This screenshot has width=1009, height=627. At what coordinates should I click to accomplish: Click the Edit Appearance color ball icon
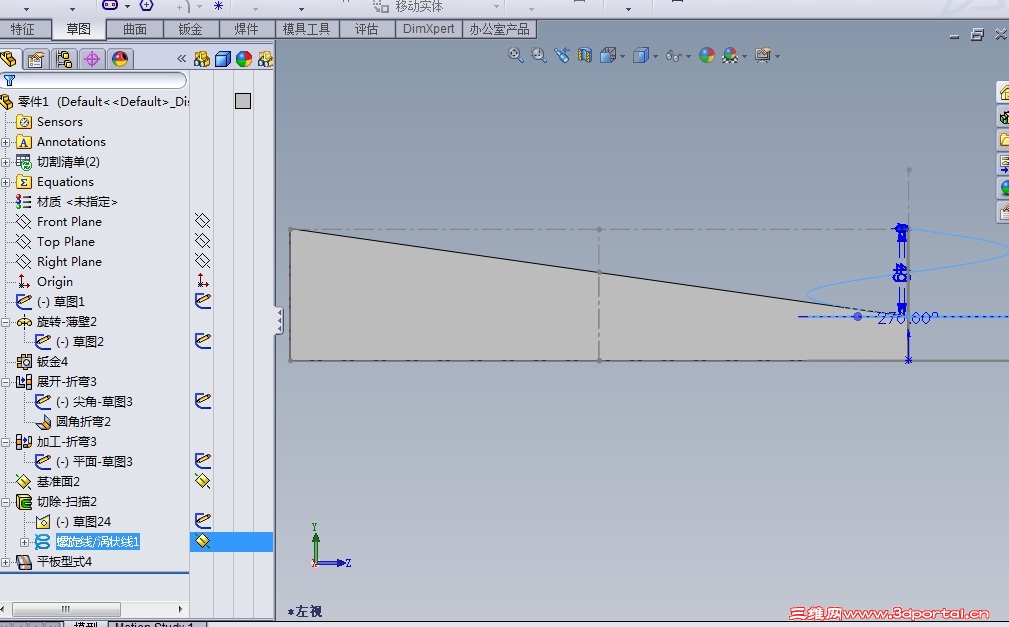point(707,55)
